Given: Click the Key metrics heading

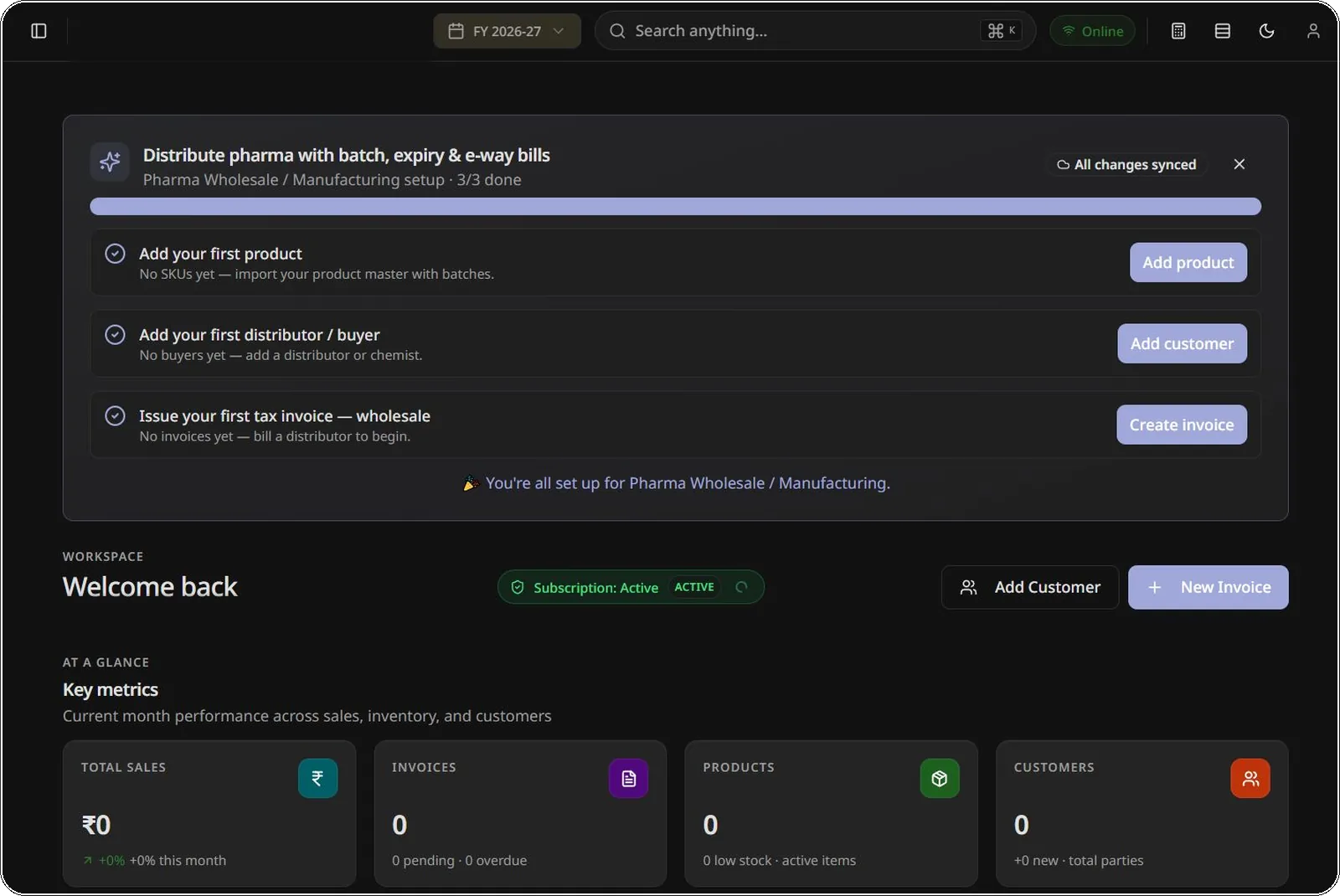Looking at the screenshot, I should tap(111, 689).
